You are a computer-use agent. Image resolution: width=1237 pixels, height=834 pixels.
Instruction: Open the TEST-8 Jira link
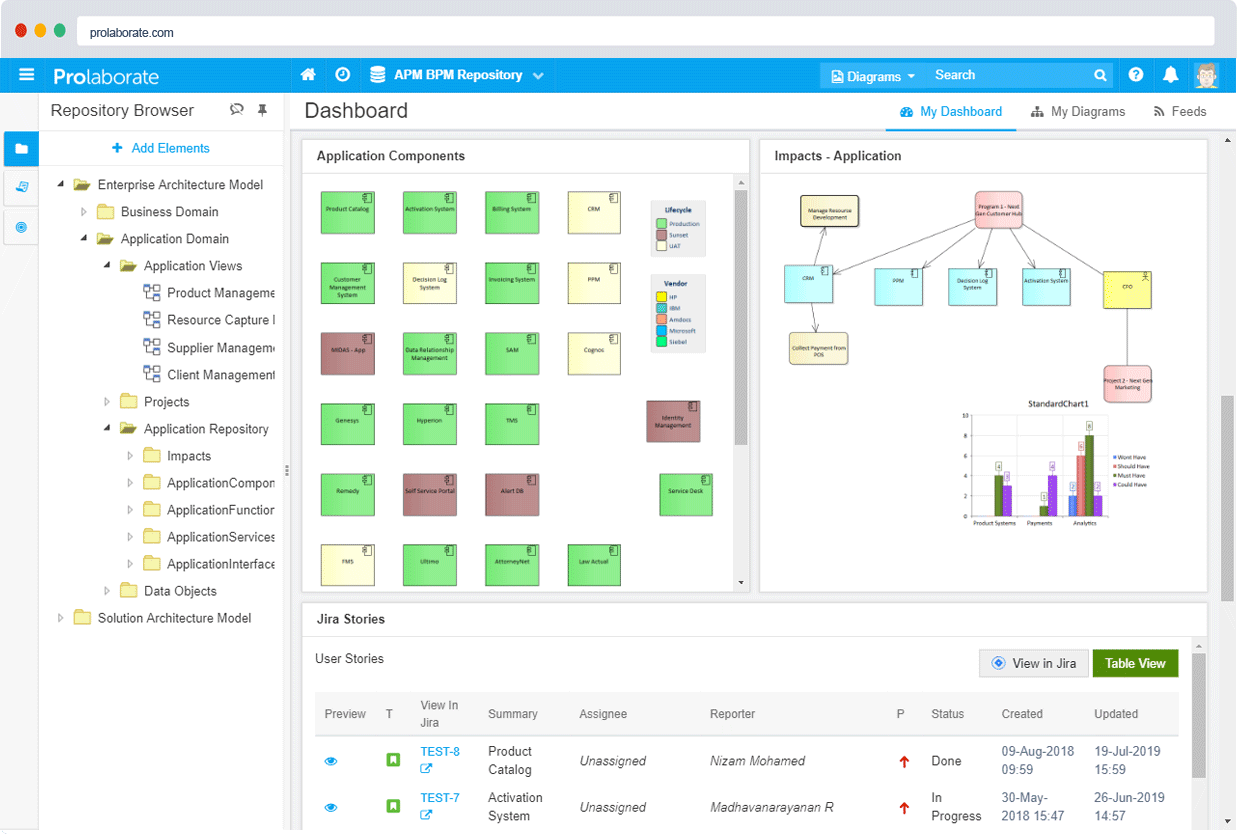tap(440, 752)
